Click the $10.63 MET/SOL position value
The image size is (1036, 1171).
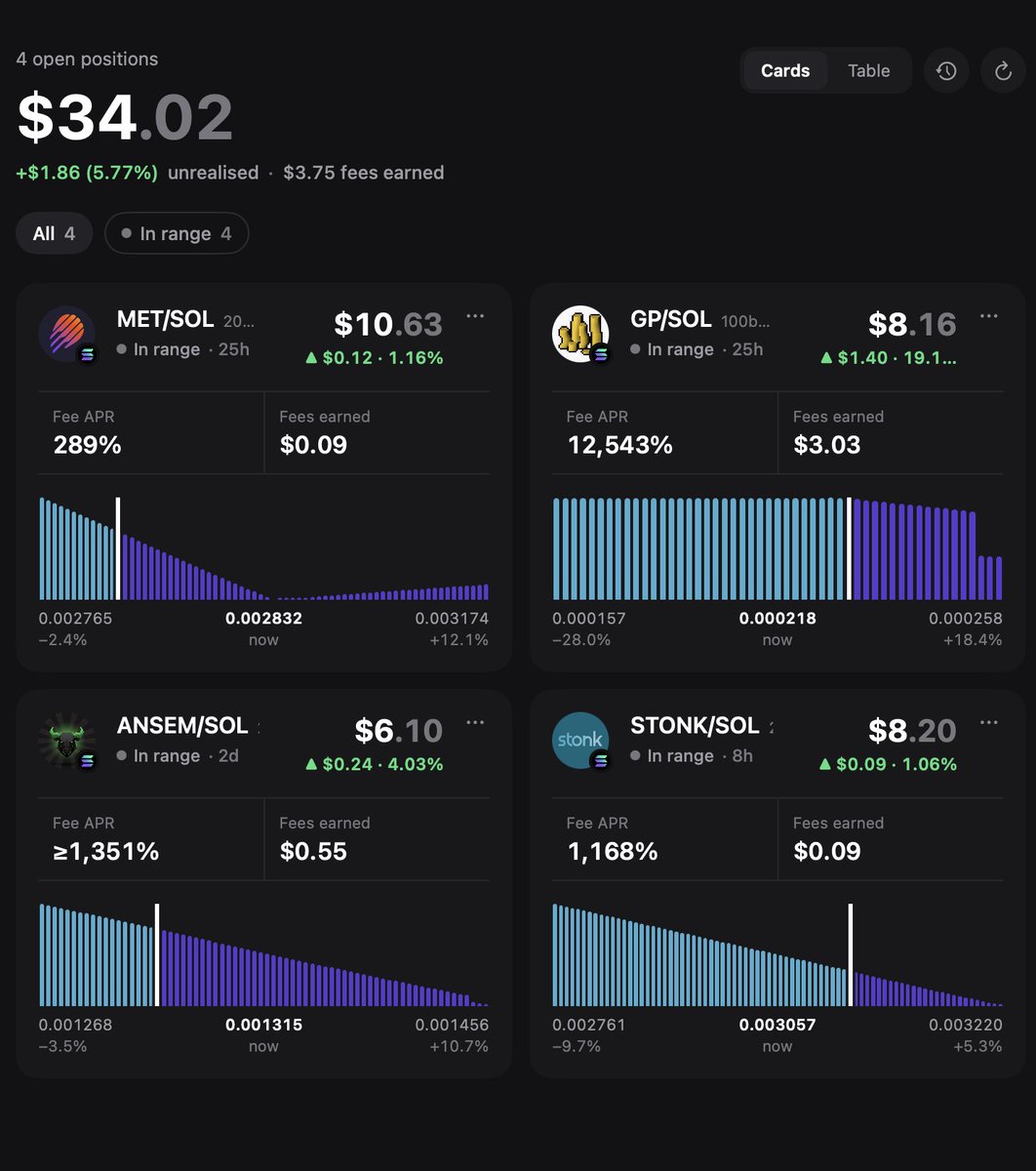pyautogui.click(x=388, y=324)
